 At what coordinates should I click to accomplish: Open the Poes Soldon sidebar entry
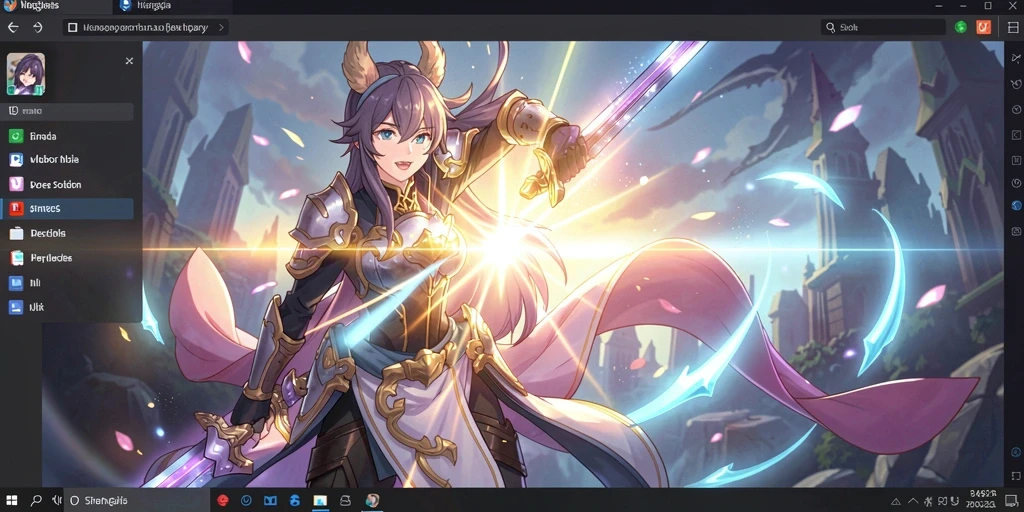click(71, 184)
